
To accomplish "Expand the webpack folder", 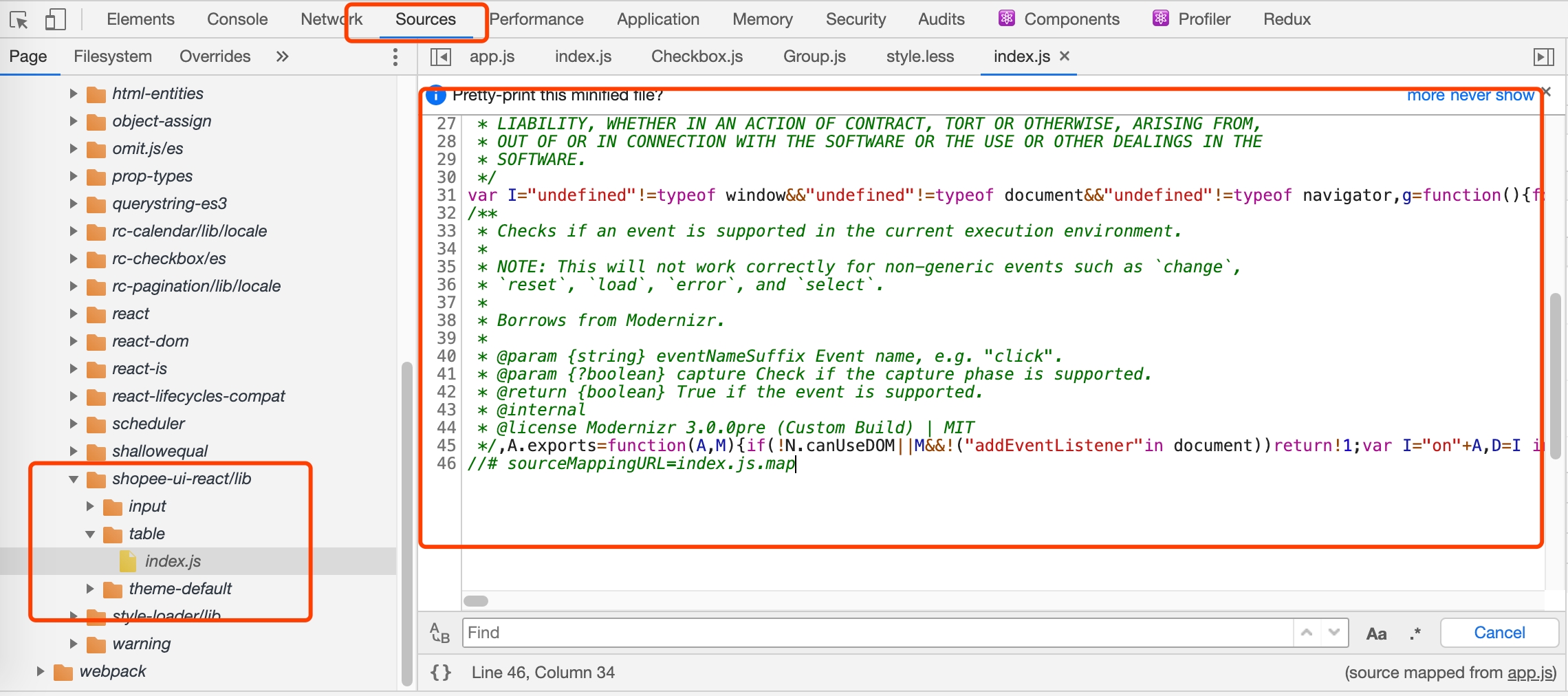I will point(41,672).
